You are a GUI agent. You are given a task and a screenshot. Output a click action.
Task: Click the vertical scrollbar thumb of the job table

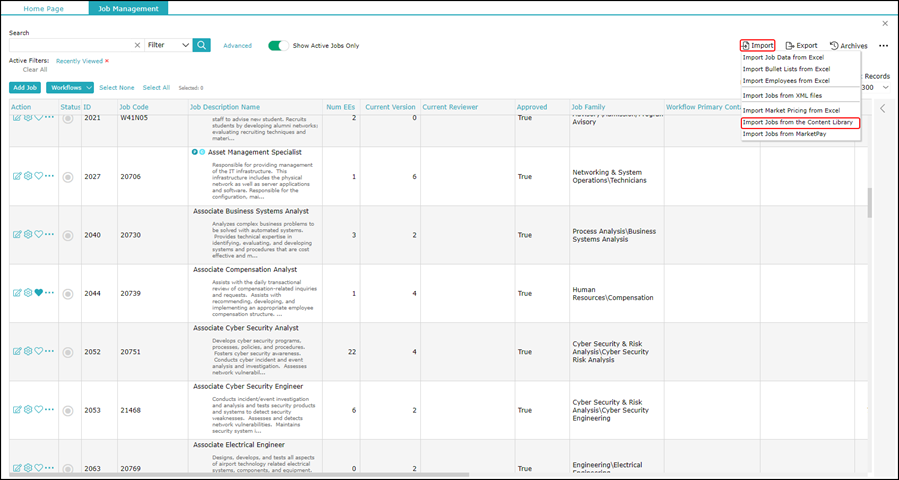(869, 202)
